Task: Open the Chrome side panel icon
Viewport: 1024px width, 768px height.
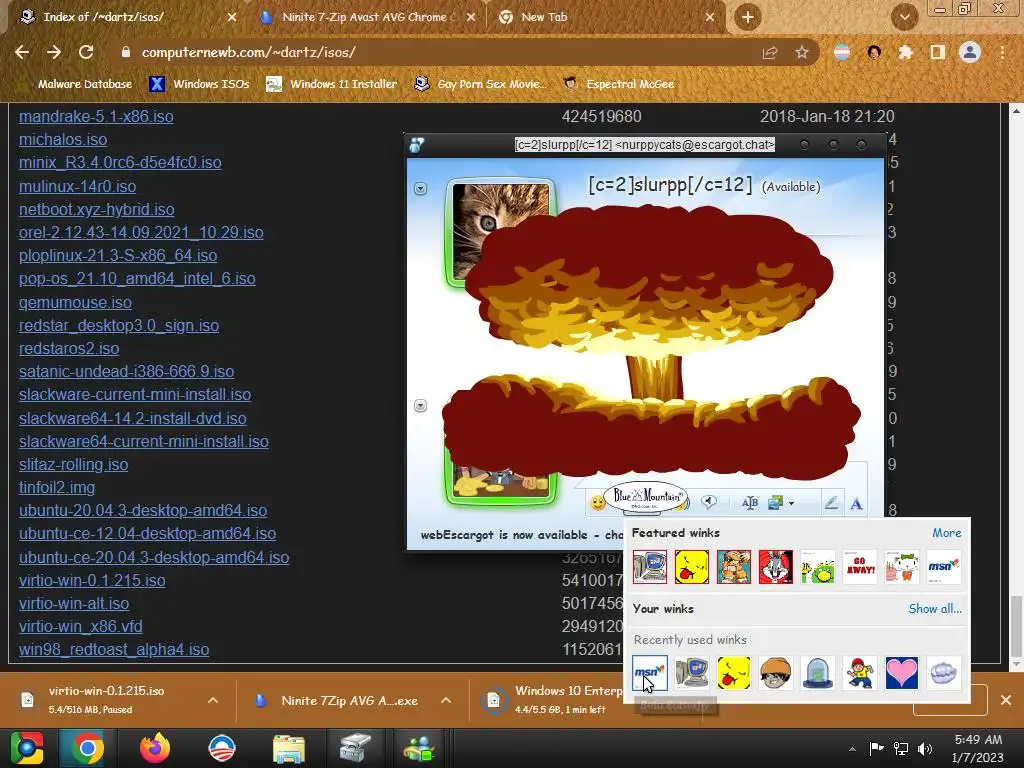Action: coord(938,52)
